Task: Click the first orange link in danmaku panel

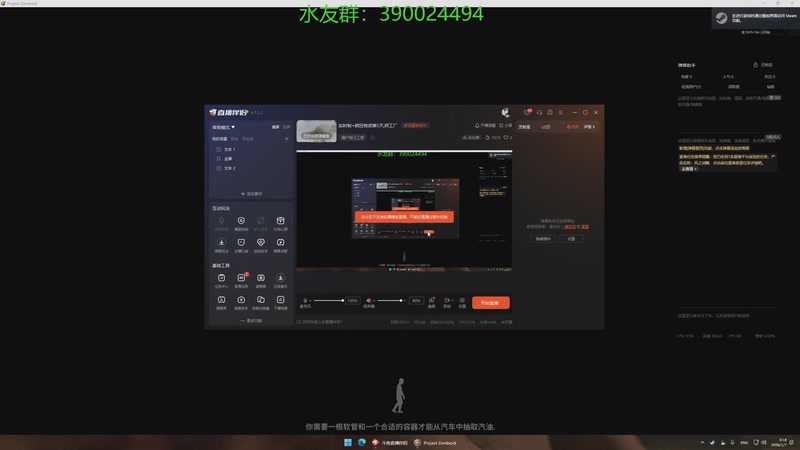Action: [568, 227]
